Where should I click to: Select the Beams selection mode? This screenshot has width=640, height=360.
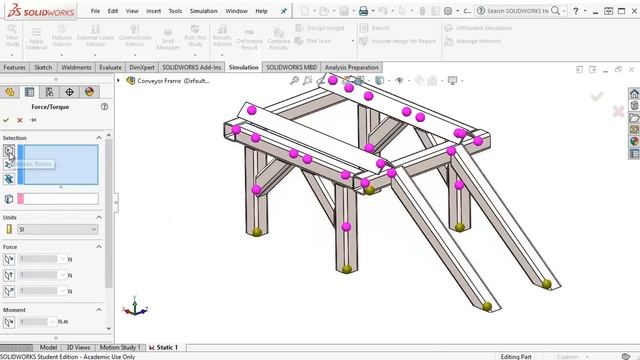click(x=9, y=179)
